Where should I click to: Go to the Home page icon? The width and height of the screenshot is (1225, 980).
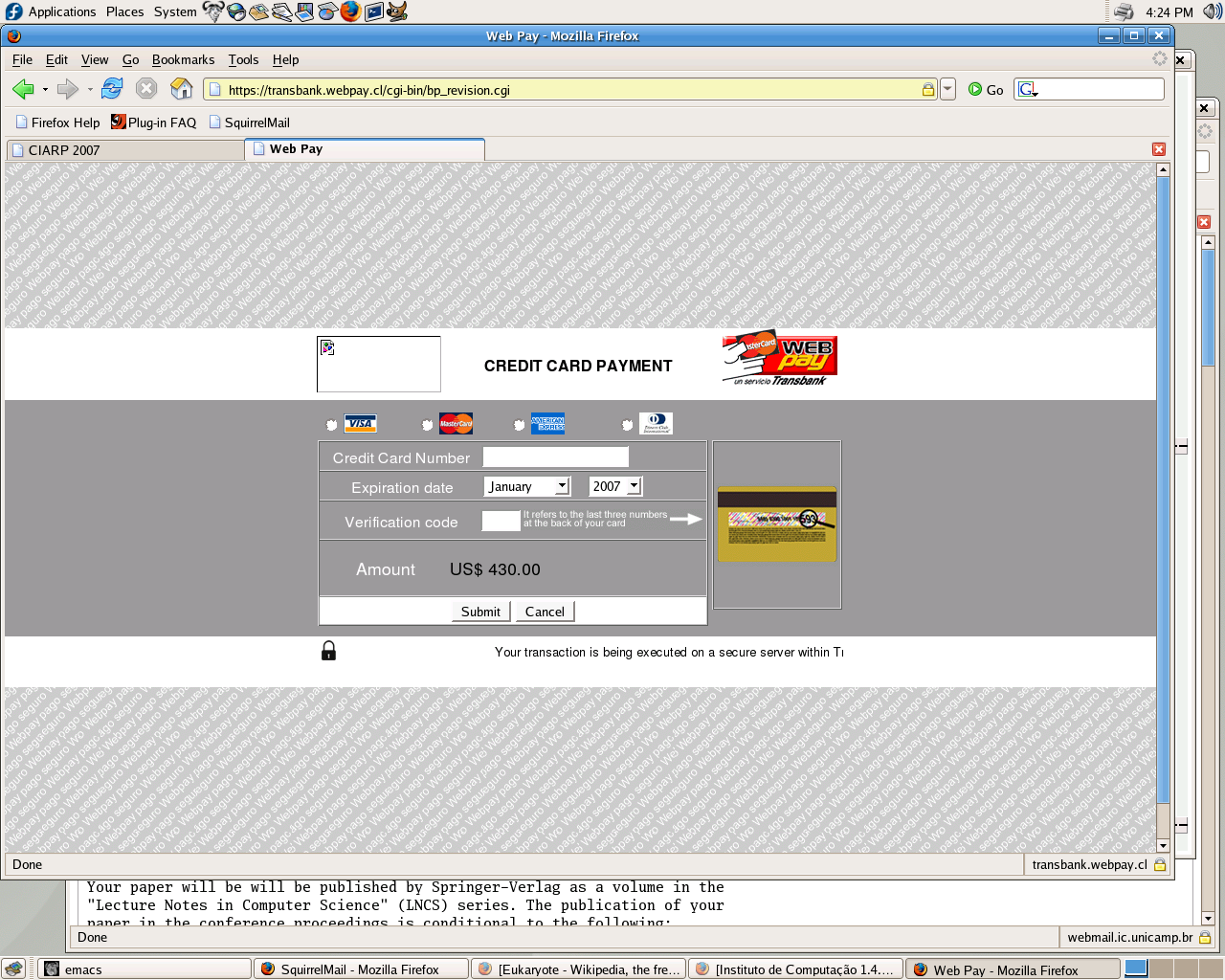[x=181, y=89]
